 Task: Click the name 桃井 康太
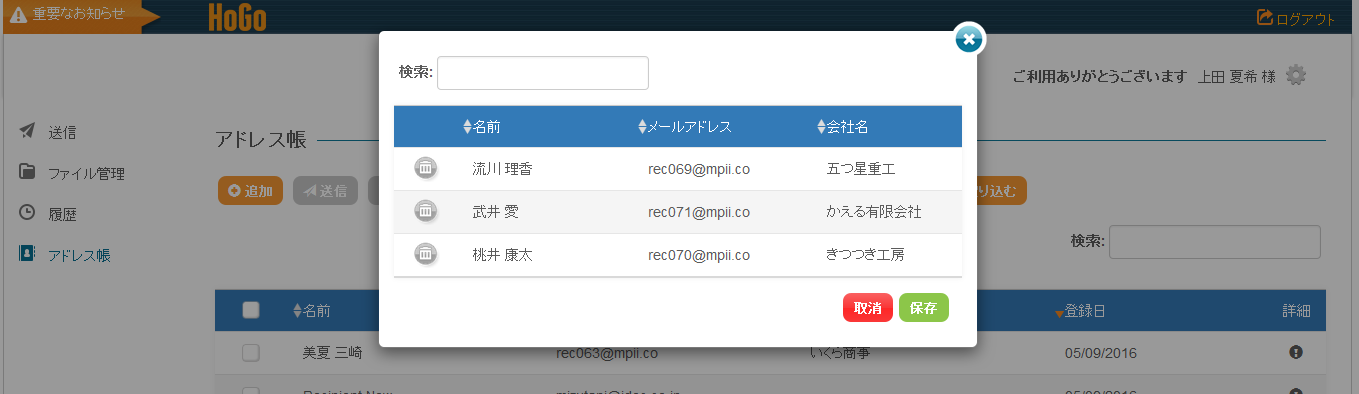pyautogui.click(x=502, y=255)
